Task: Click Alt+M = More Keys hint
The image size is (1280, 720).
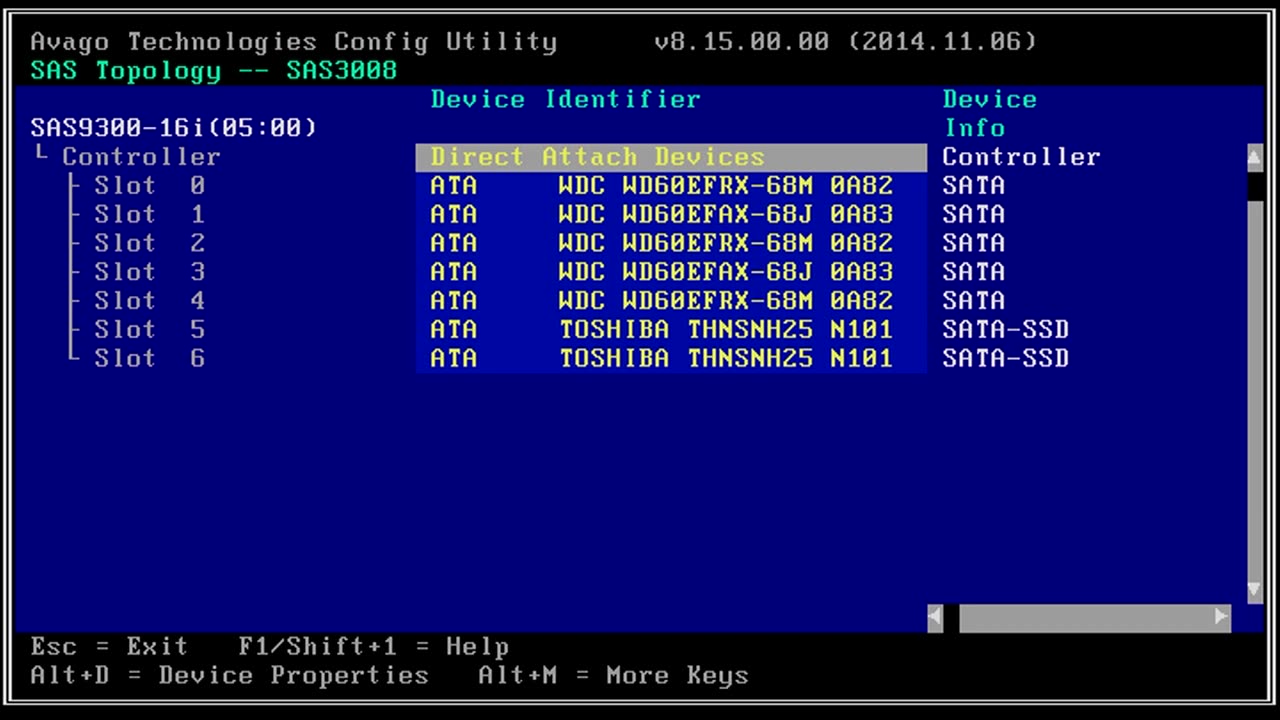Action: click(613, 676)
